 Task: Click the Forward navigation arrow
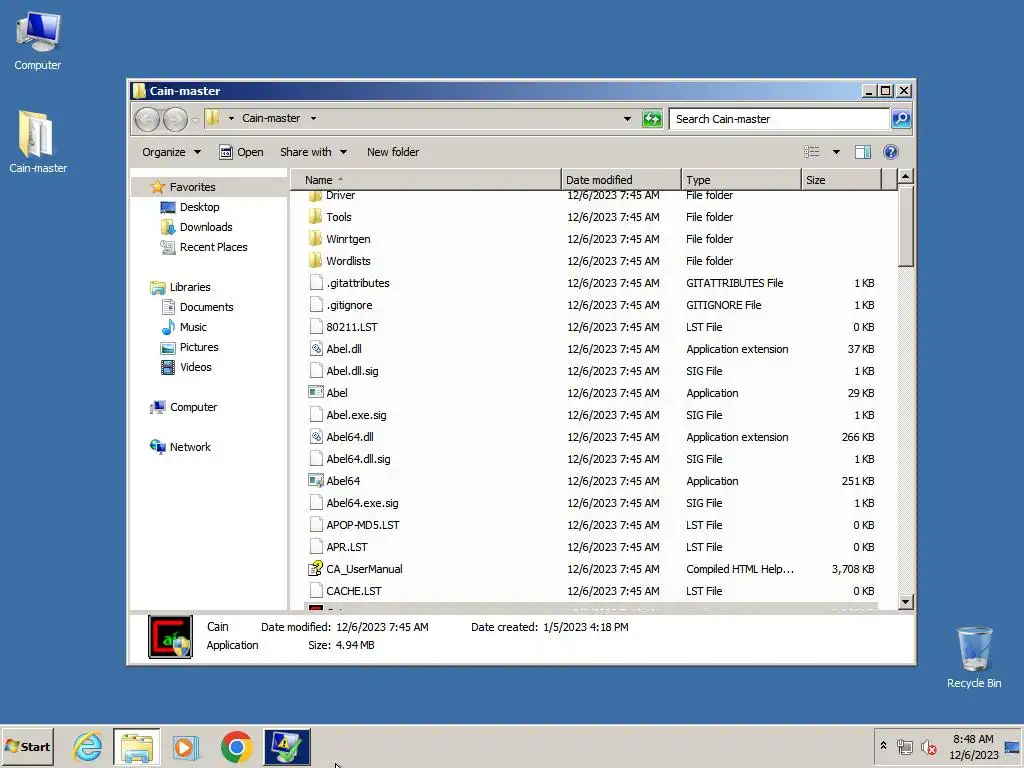[x=175, y=119]
